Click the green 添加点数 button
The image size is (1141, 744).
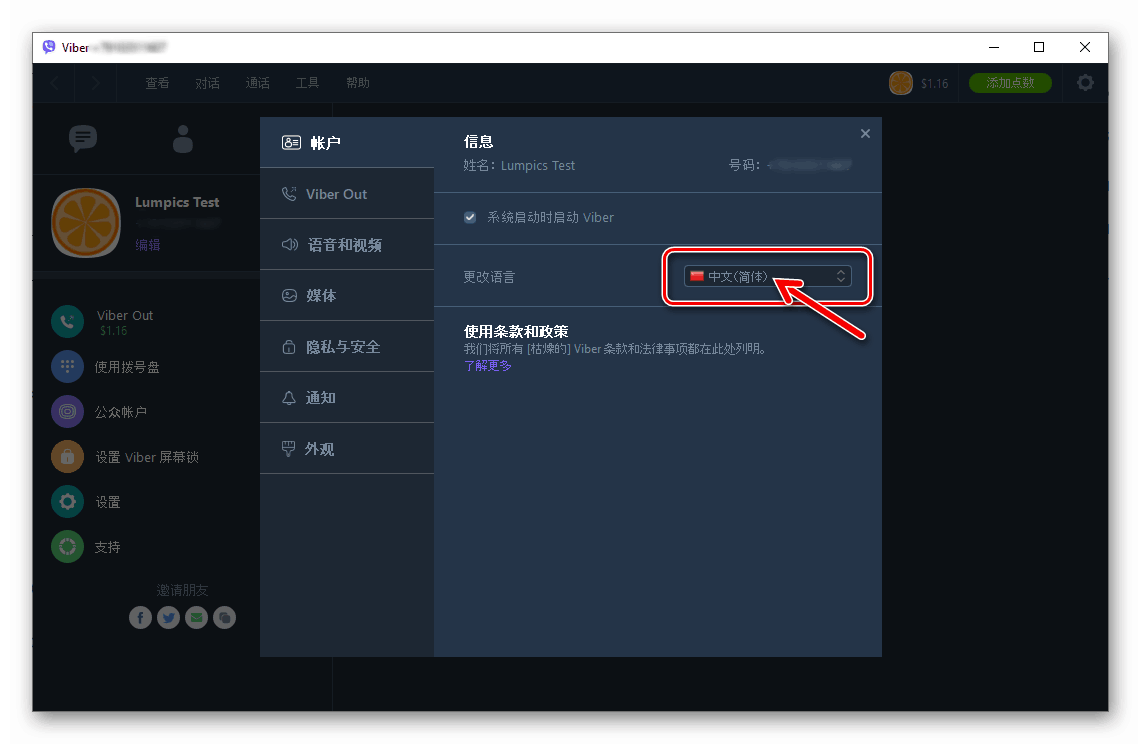click(1010, 83)
